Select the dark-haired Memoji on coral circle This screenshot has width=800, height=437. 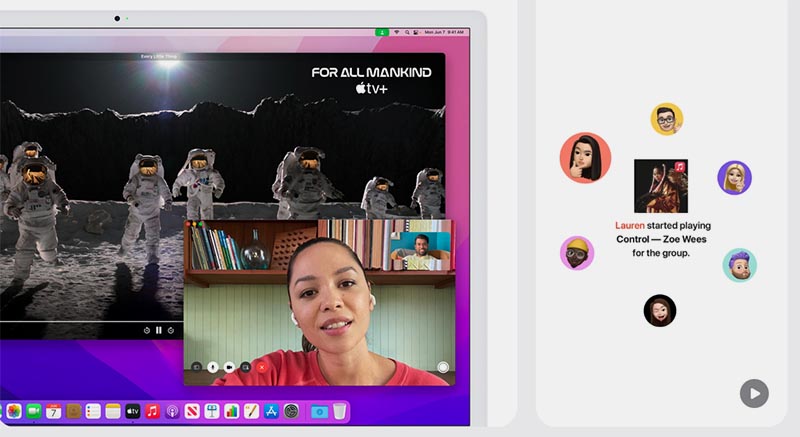(585, 158)
